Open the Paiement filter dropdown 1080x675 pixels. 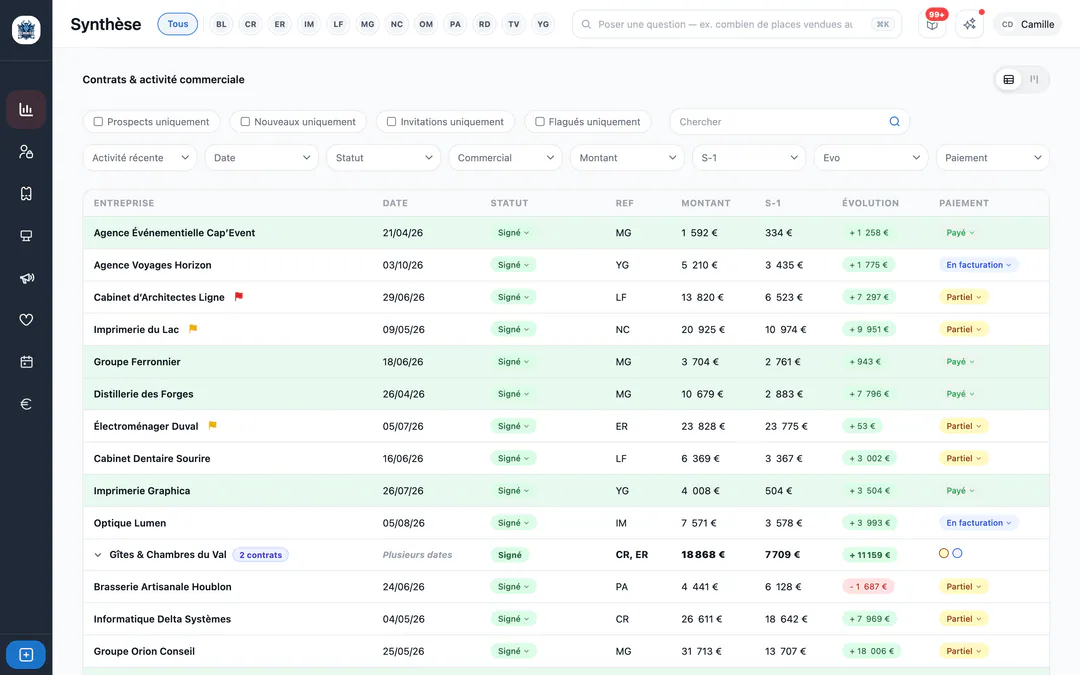[x=993, y=158]
